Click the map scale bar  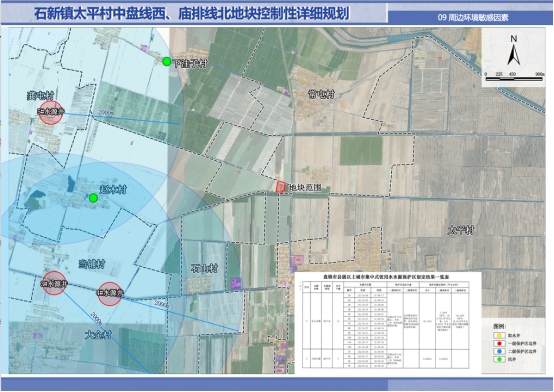[514, 77]
